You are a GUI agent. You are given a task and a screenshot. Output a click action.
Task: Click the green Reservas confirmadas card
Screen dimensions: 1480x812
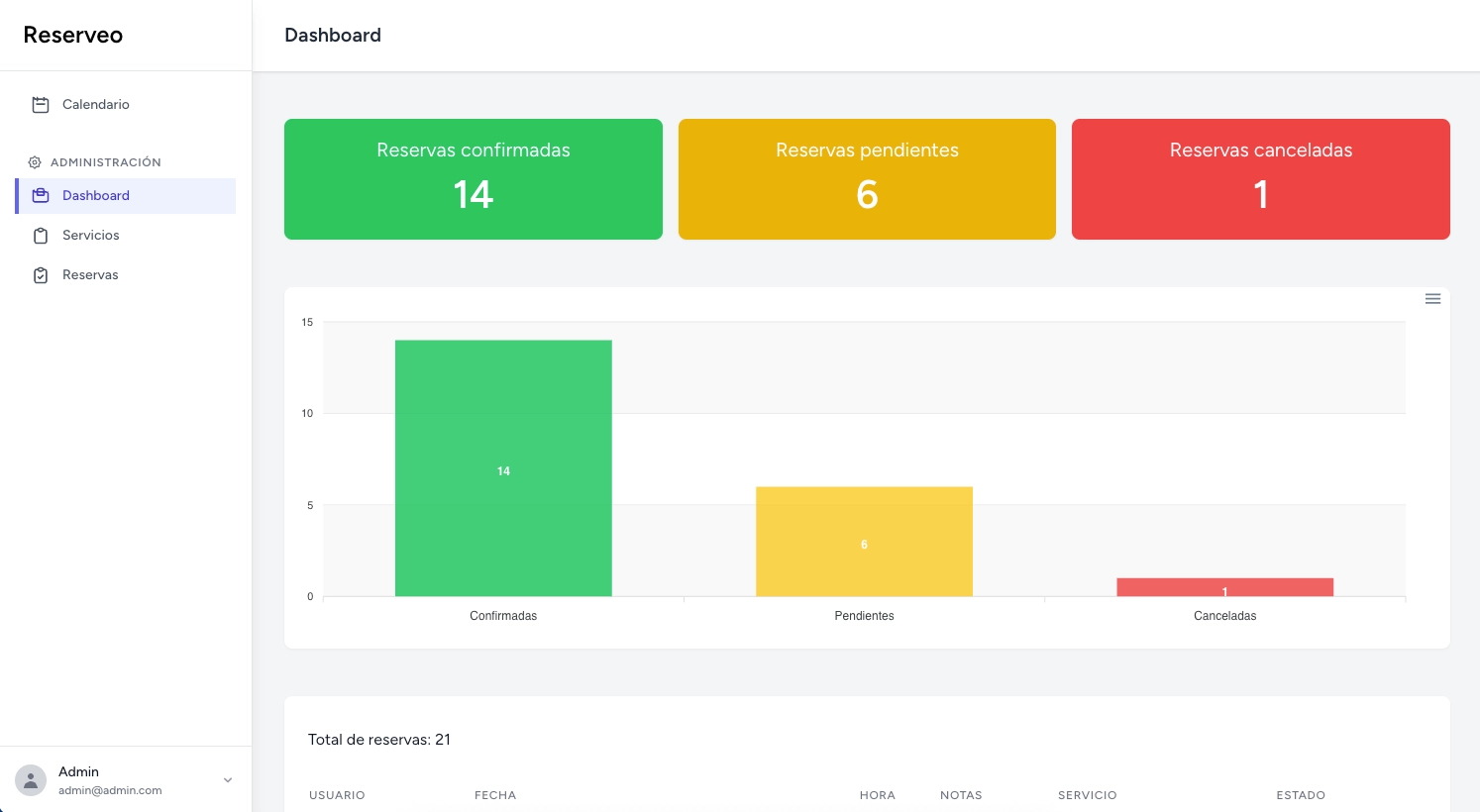coord(474,179)
